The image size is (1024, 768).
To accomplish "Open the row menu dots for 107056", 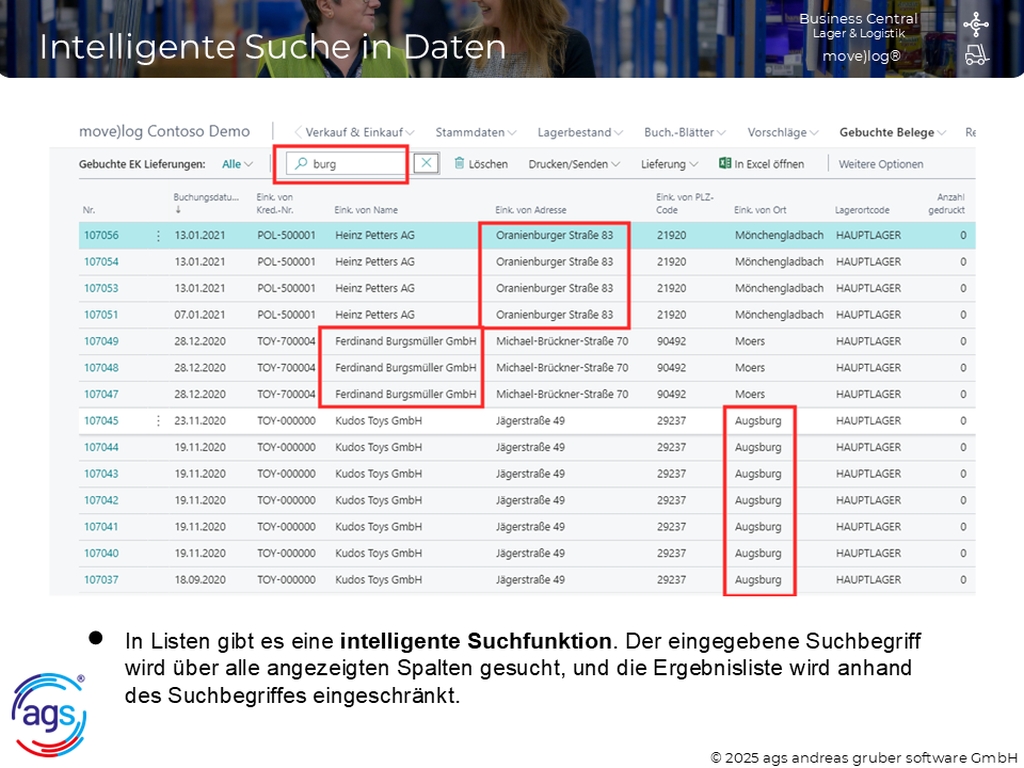I will 158,236.
